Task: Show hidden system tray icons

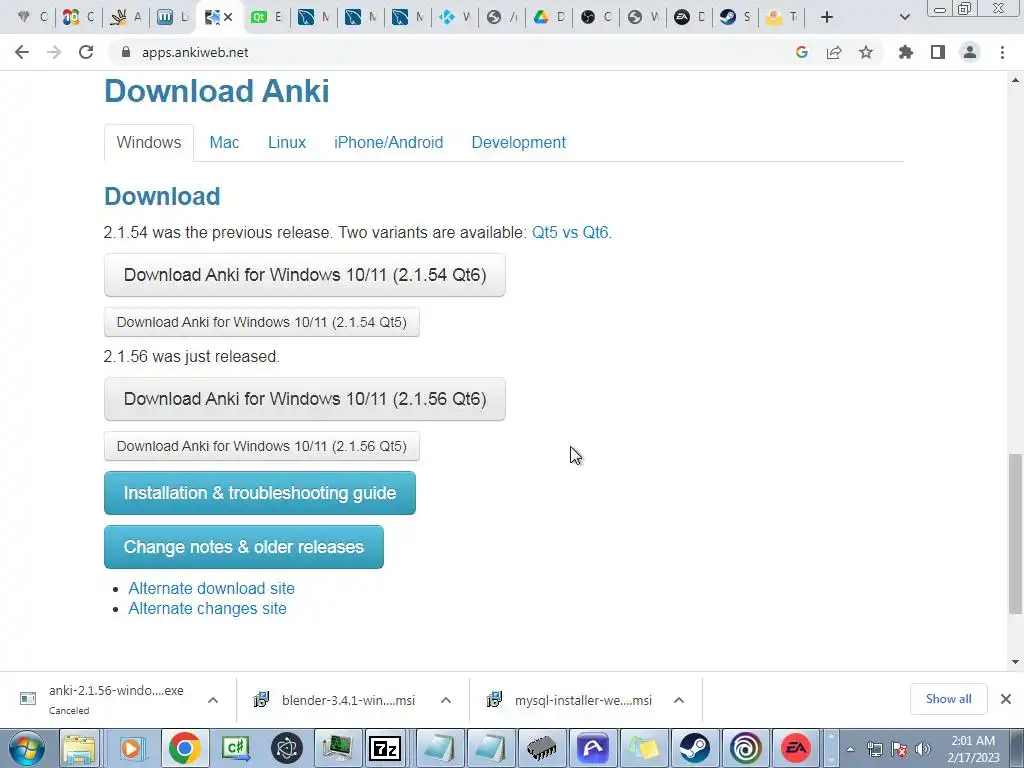Action: [850, 749]
